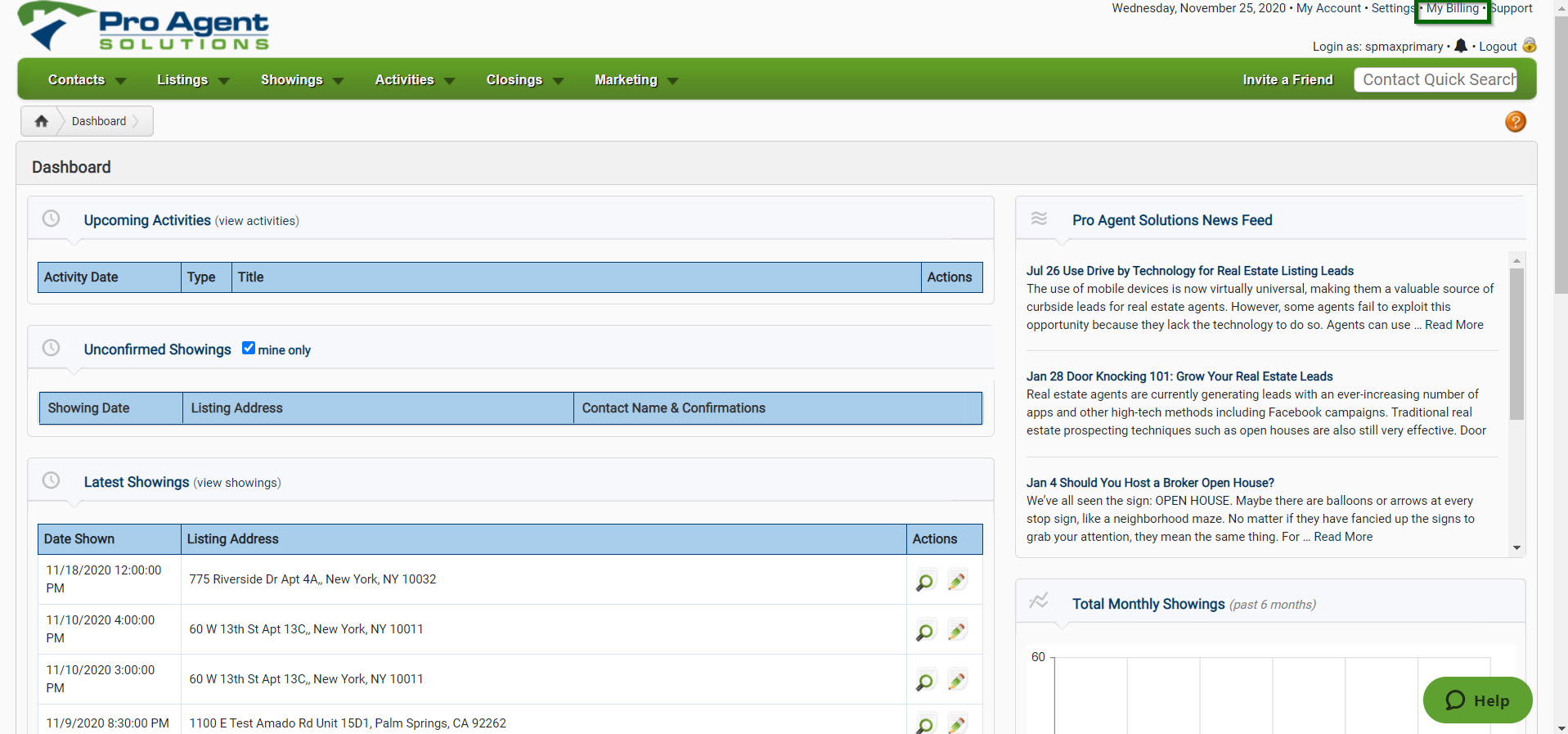The image size is (1568, 734).
Task: Click the page vertical scrollbar thumb
Action: pos(1561,155)
